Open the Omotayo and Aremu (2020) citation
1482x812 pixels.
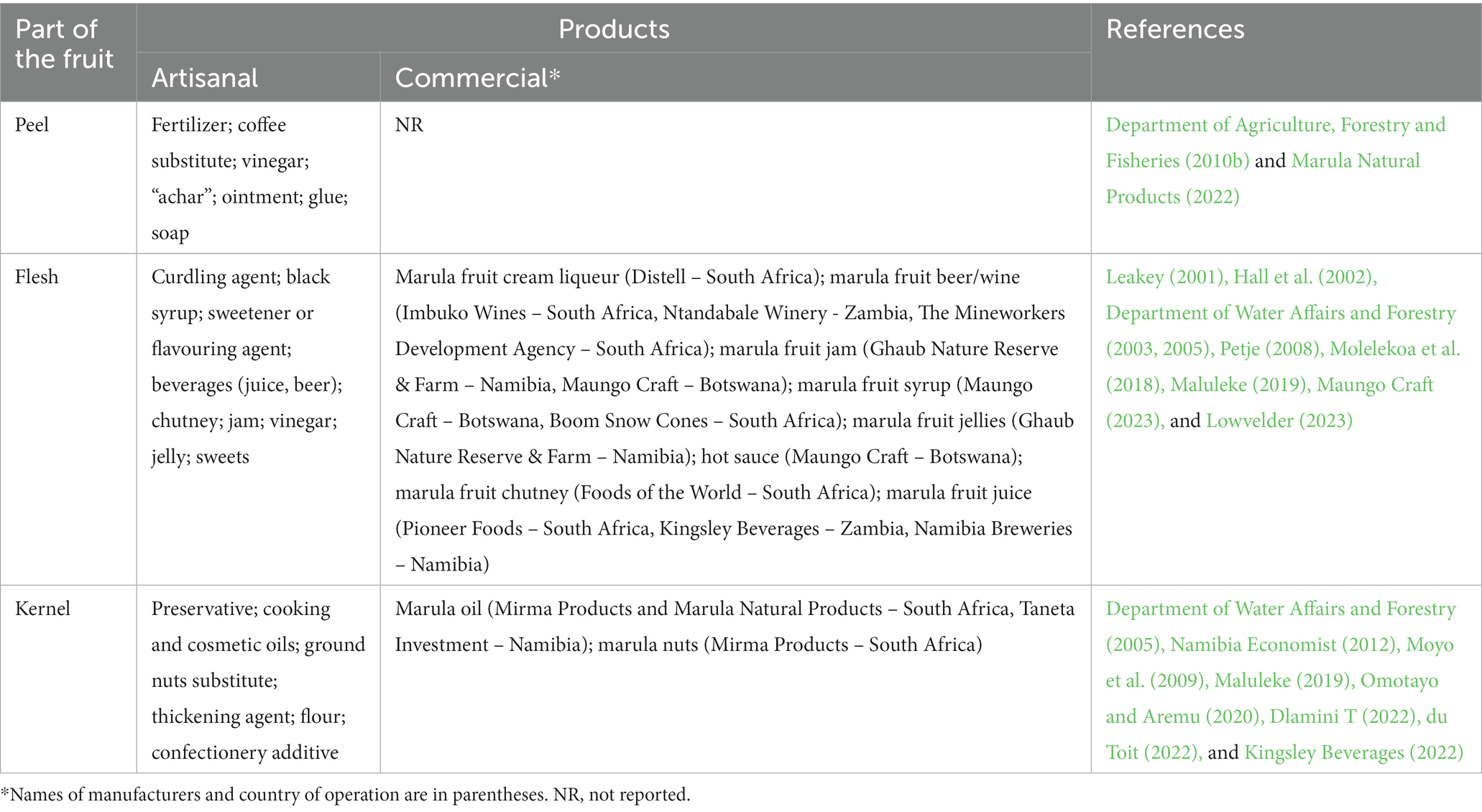pos(1272,699)
